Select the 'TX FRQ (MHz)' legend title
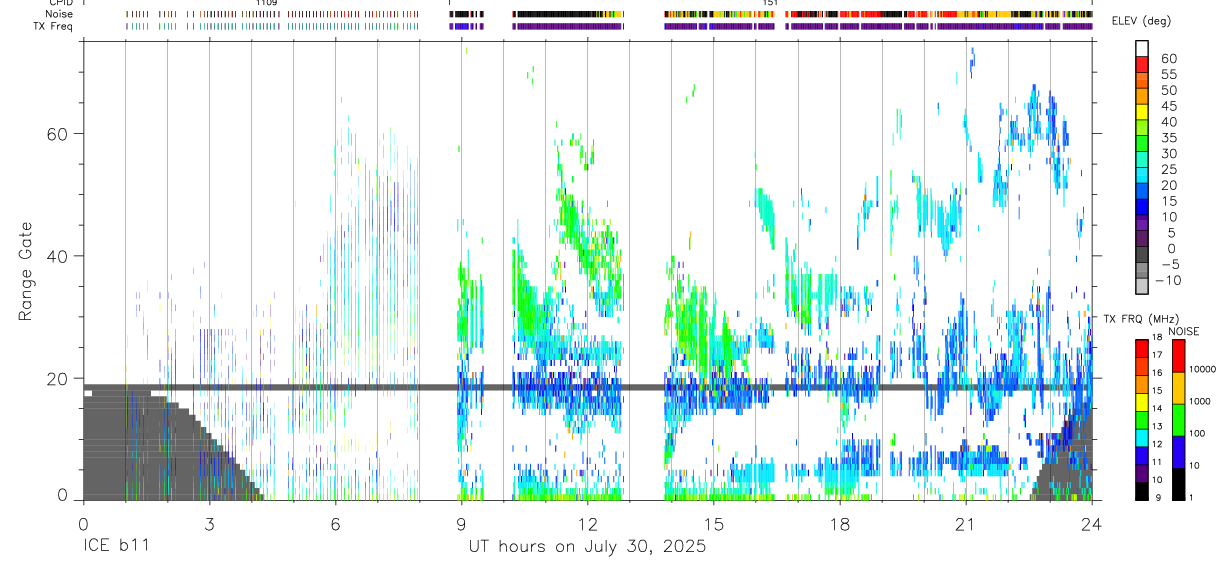 (x=1142, y=318)
